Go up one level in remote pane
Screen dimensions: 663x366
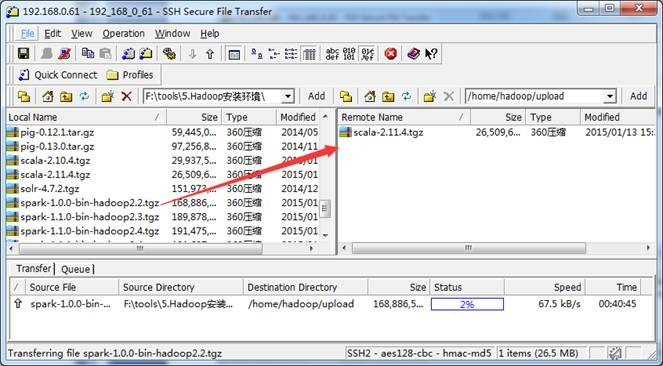click(388, 96)
